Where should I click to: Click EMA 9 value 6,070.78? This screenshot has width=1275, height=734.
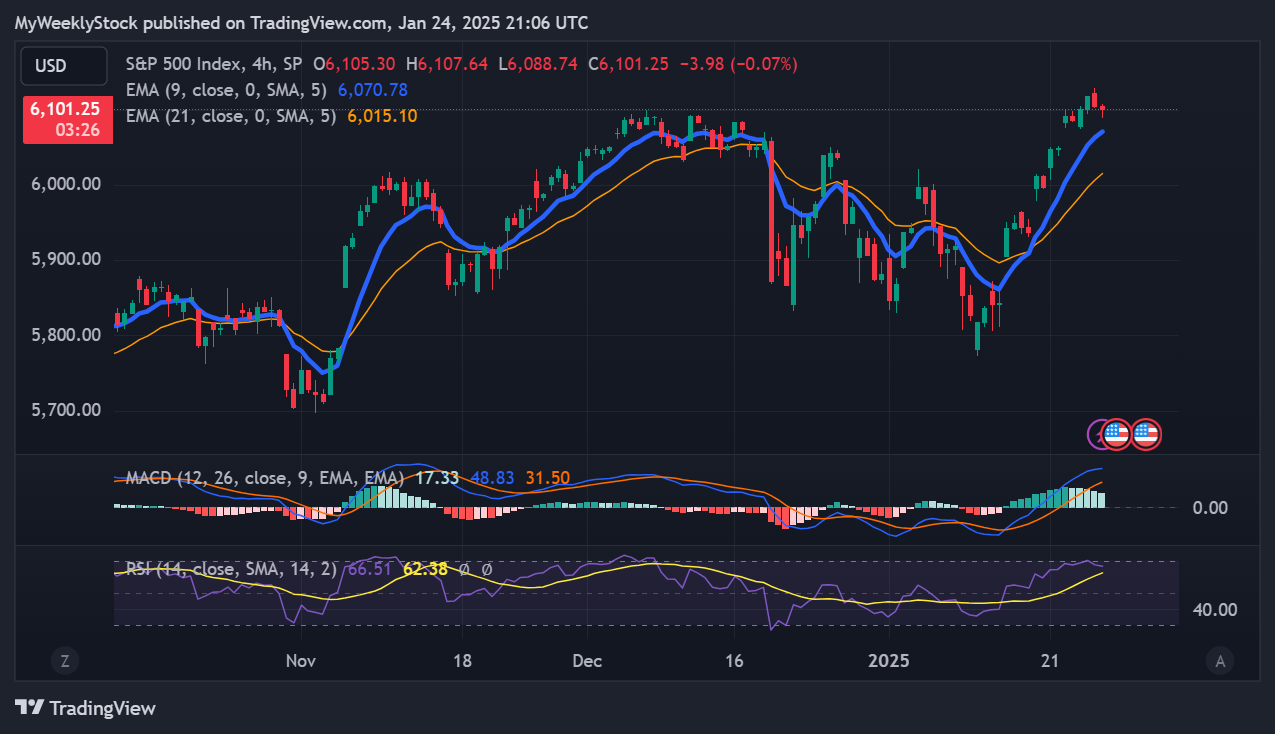(373, 90)
